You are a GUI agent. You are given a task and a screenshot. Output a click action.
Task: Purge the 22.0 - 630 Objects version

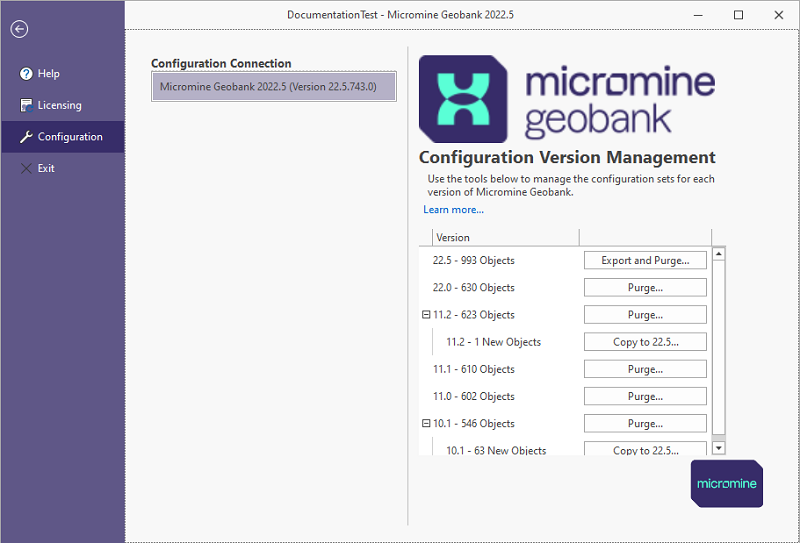(645, 288)
